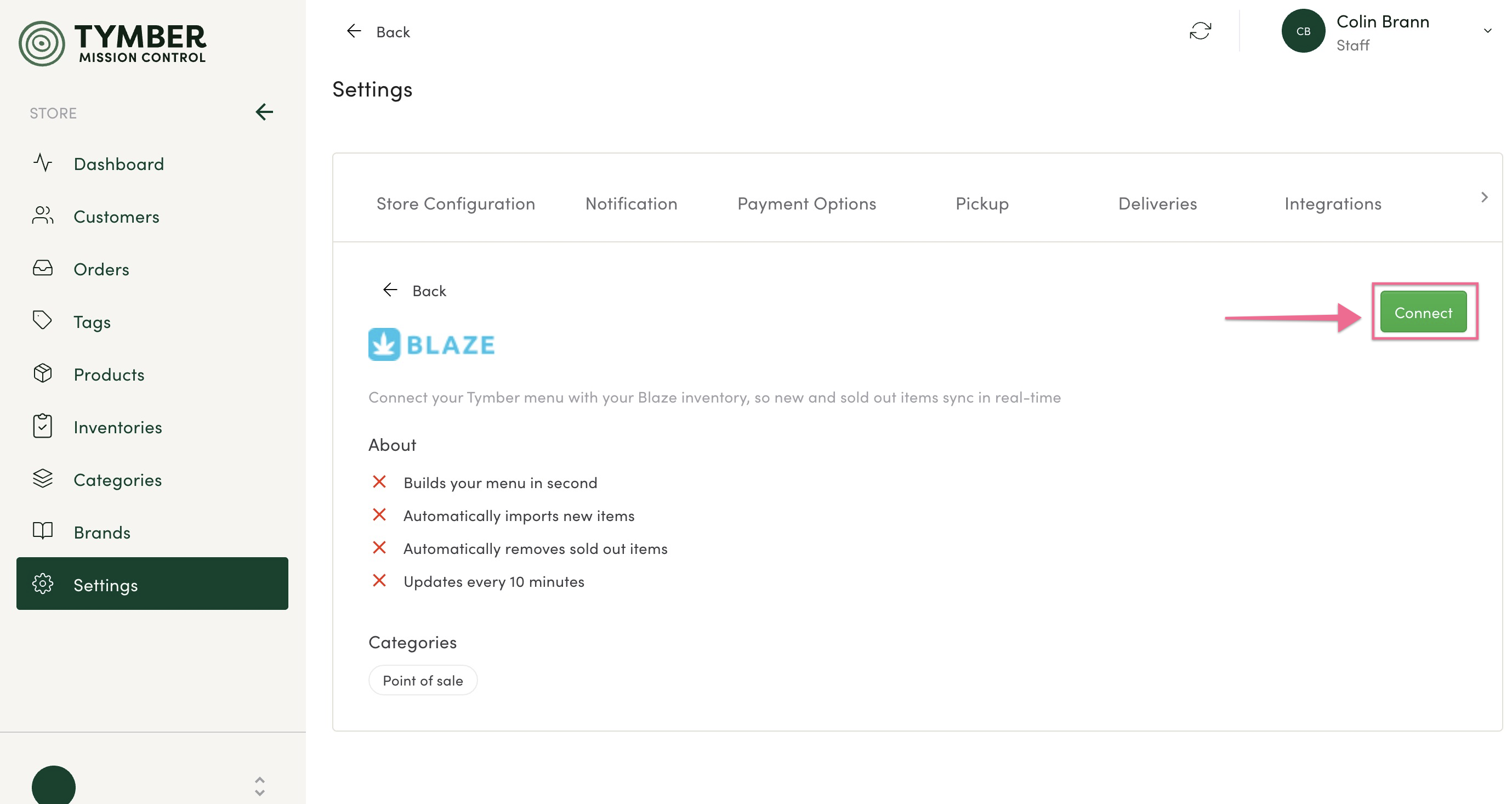Switch to the Store Configuration tab
The image size is (1512, 804).
click(456, 203)
